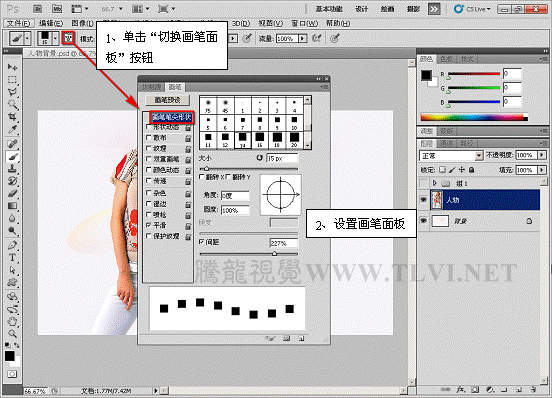This screenshot has height=398, width=552.
Task: Enable the 双重画笔 checkbox
Action: click(149, 159)
